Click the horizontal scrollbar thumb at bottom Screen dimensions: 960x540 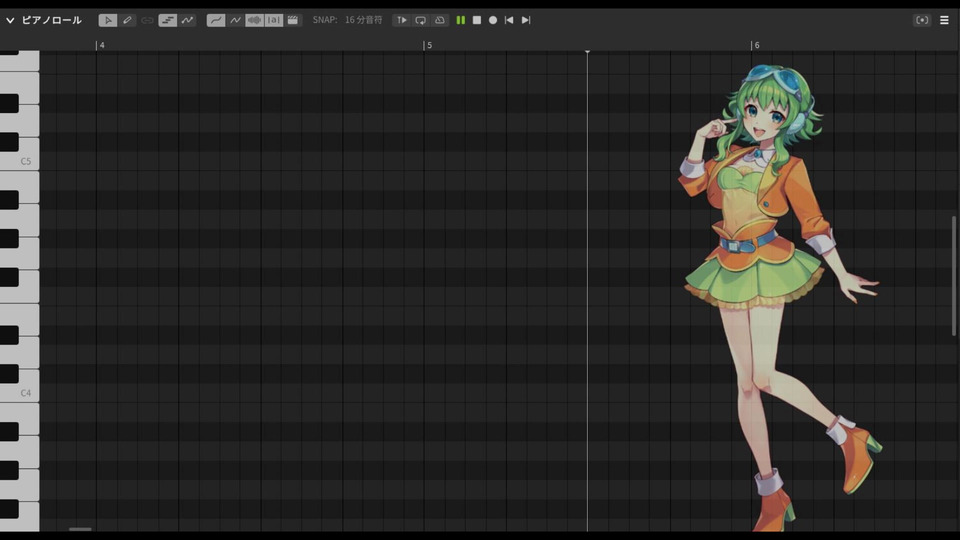(x=80, y=529)
